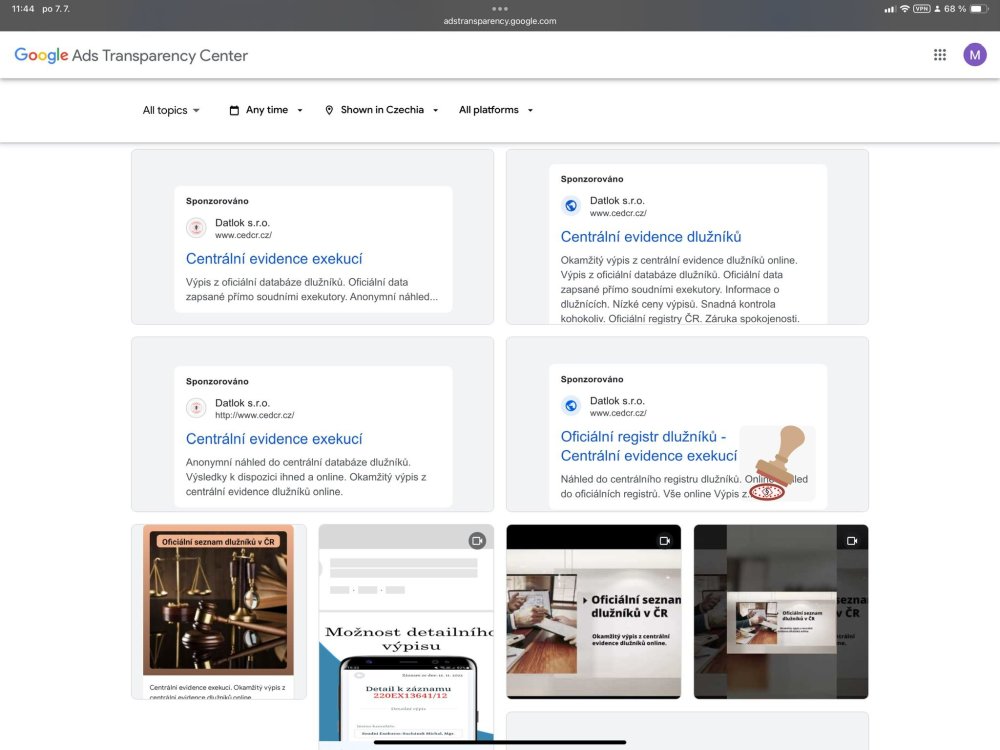This screenshot has width=1000, height=750.
Task: Open the Google apps grid icon
Action: [x=939, y=55]
